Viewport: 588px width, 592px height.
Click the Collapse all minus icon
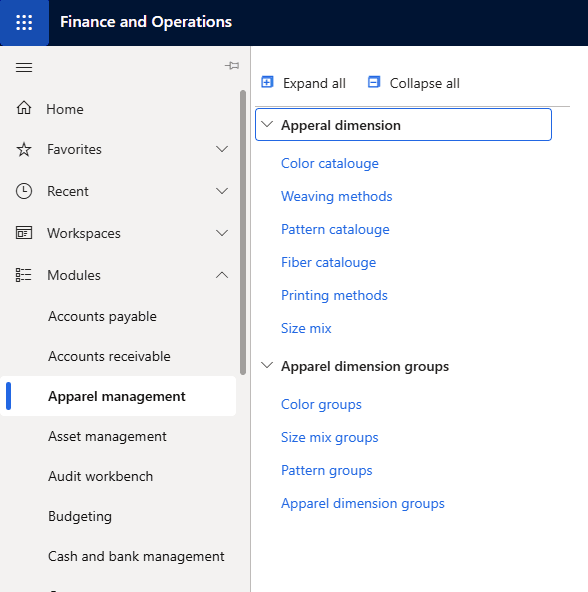[x=374, y=82]
